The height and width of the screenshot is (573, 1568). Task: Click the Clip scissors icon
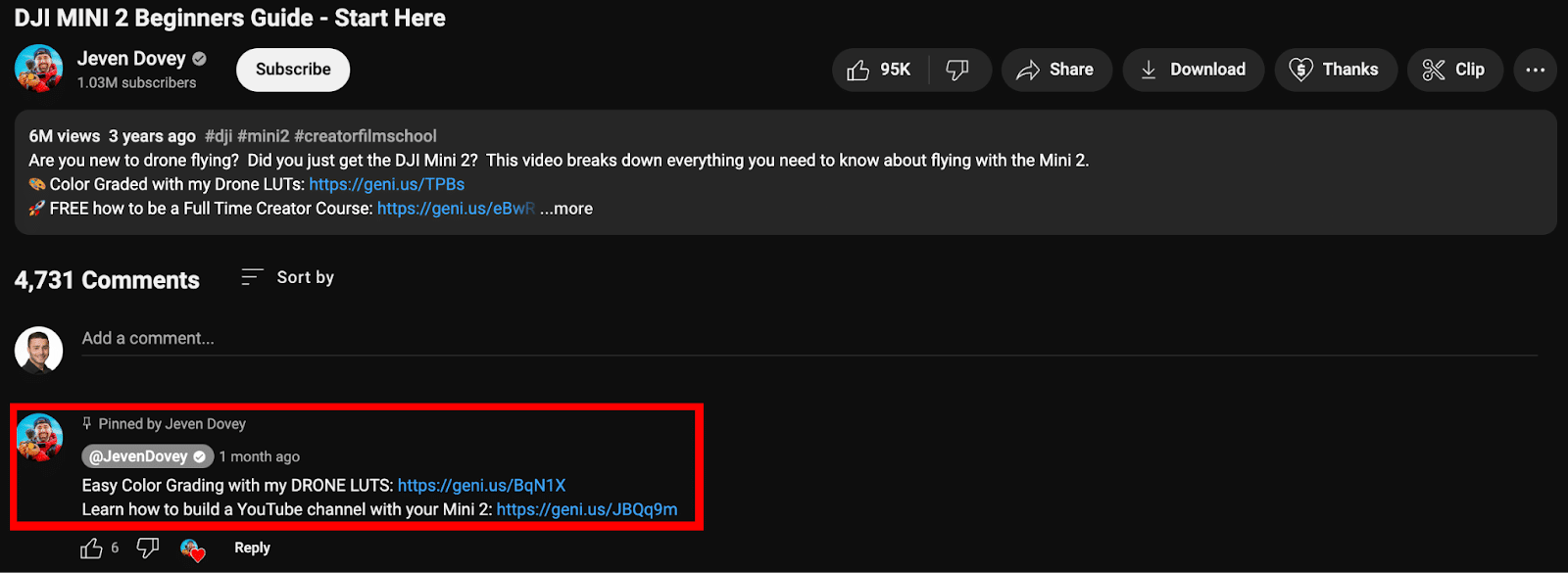(x=1433, y=70)
